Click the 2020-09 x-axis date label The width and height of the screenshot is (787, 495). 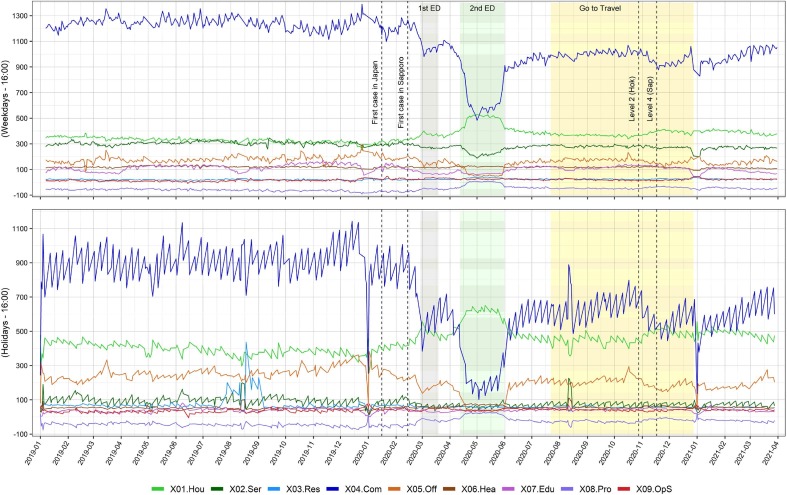[x=578, y=452]
